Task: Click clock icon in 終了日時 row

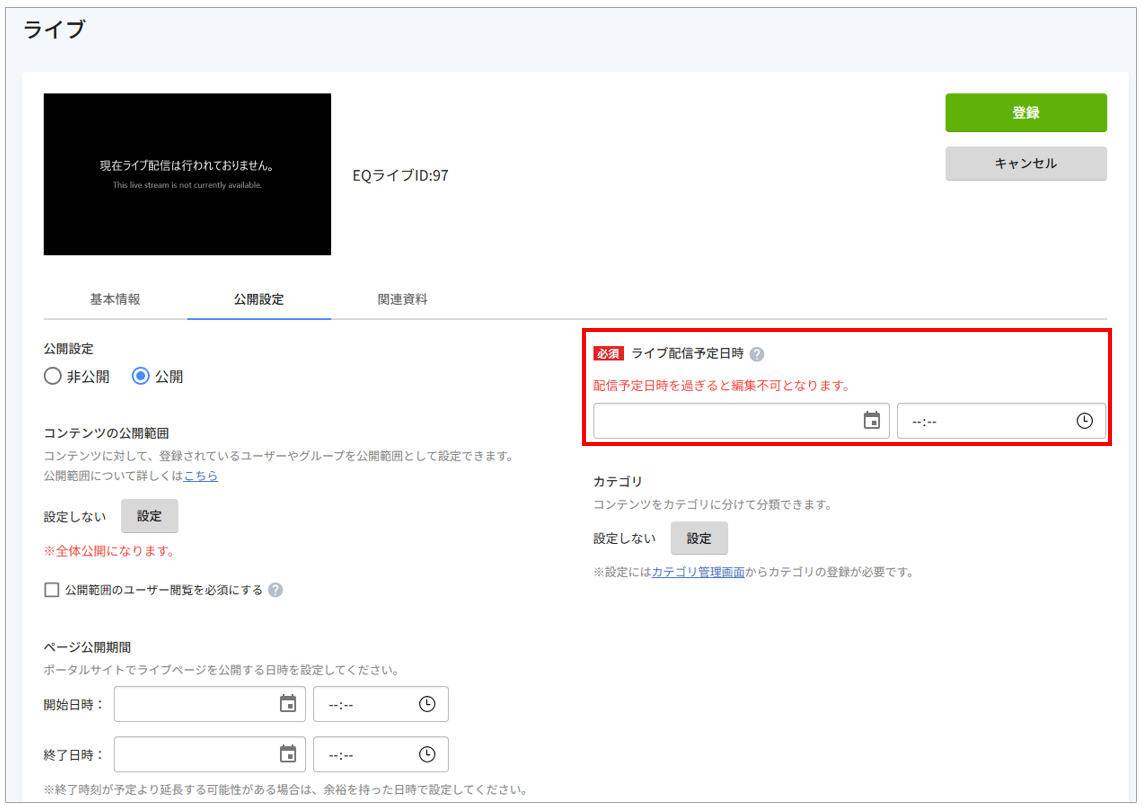Action: coord(427,754)
